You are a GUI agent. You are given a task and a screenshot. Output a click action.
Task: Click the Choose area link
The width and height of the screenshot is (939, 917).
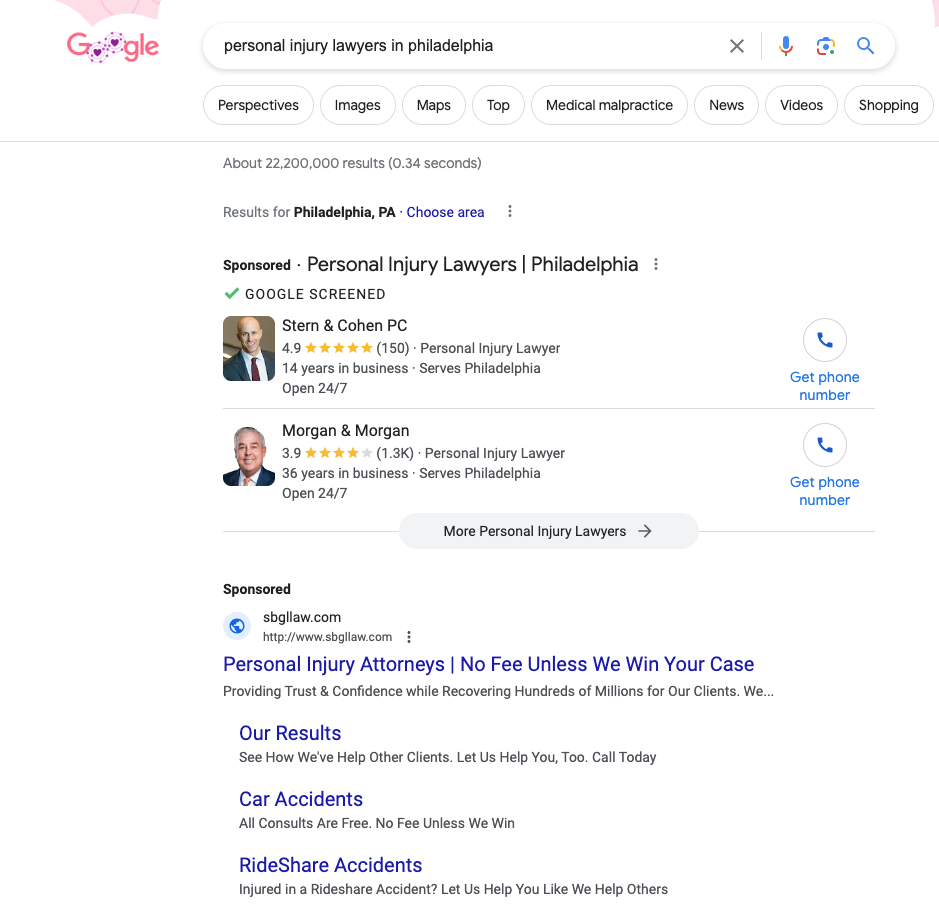coord(445,212)
